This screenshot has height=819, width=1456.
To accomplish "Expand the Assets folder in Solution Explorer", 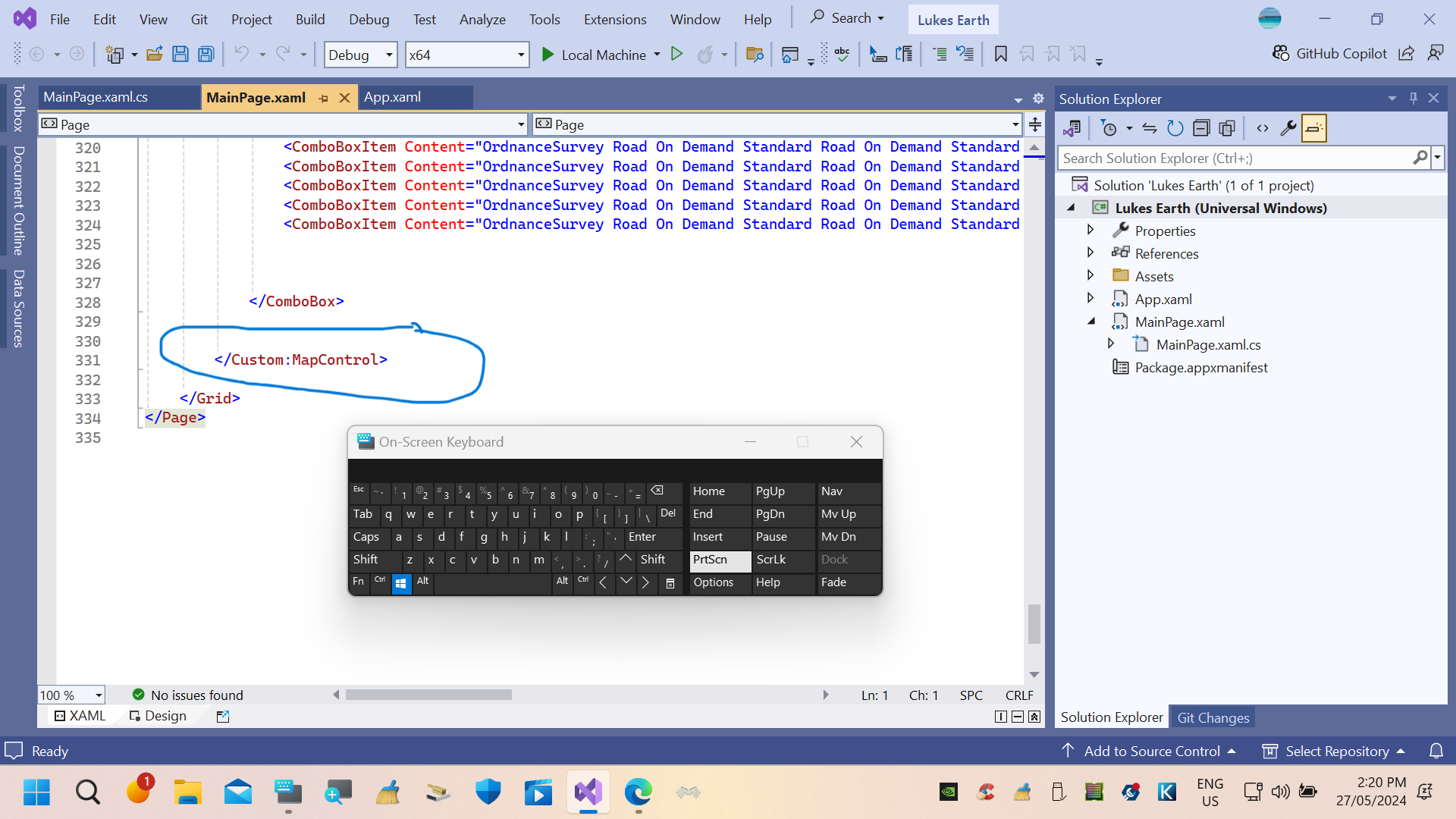I will tap(1090, 276).
